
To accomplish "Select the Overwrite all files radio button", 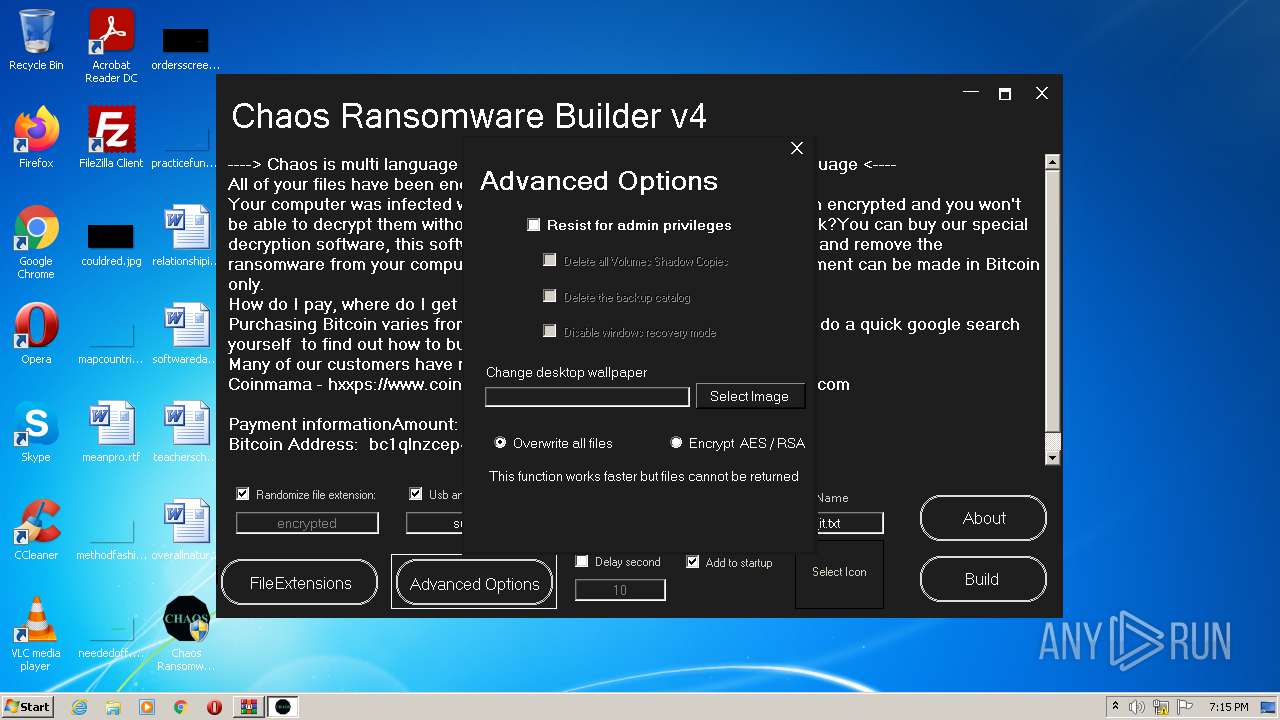I will tap(501, 443).
